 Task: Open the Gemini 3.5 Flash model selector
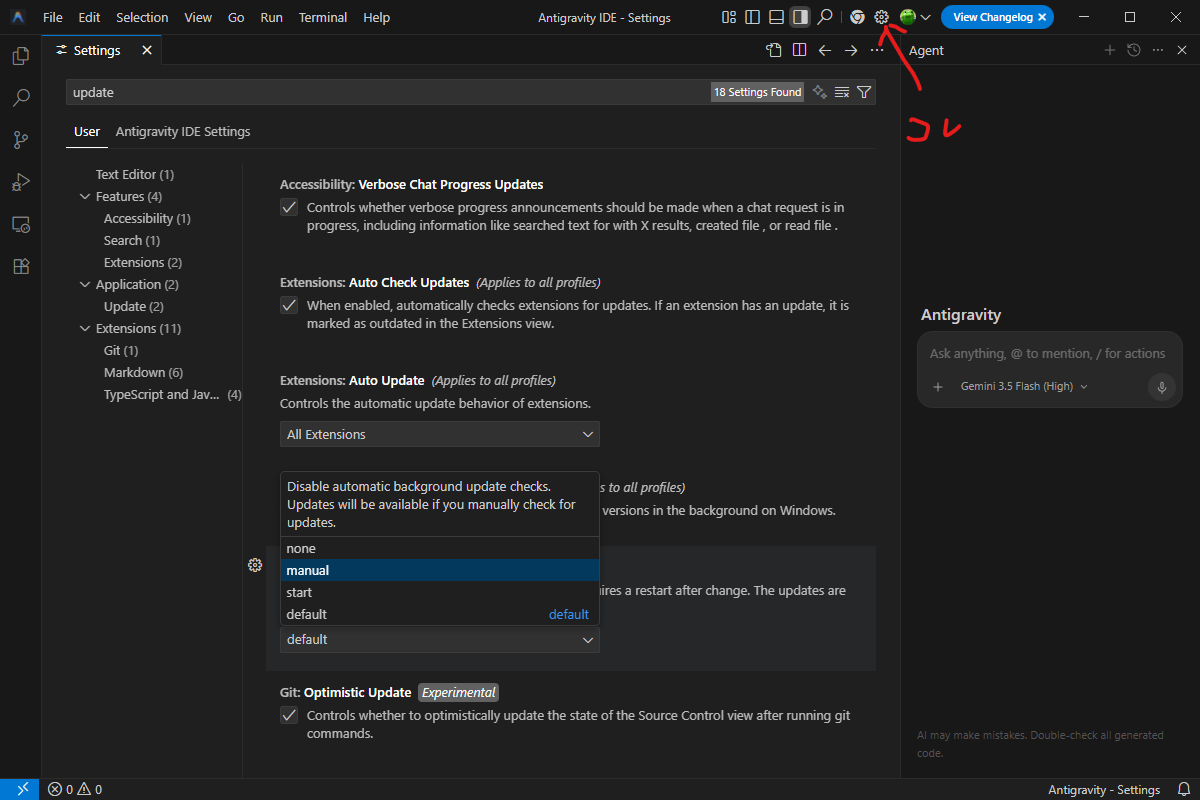point(1024,387)
